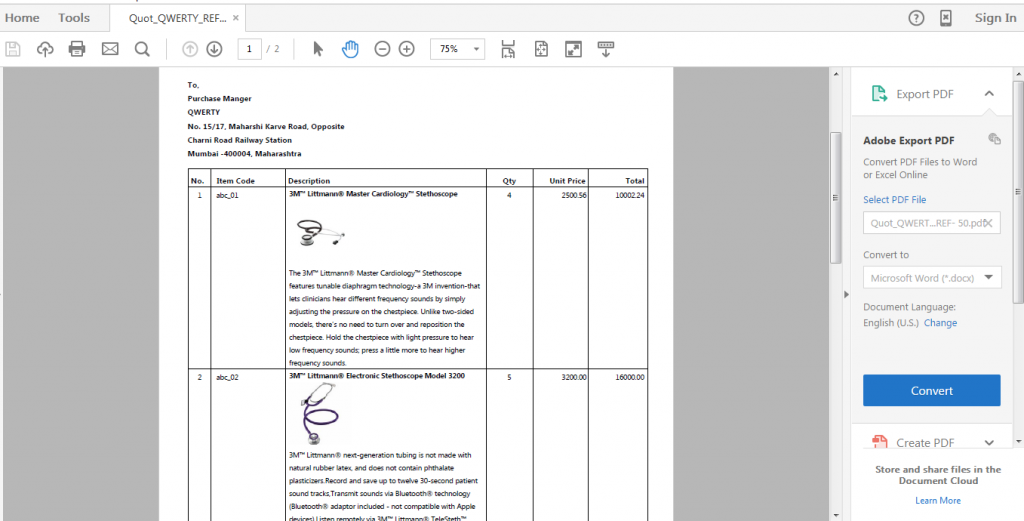The image size is (1024, 521).
Task: Click the Adobe Export PDF heading
Action: coord(908,140)
